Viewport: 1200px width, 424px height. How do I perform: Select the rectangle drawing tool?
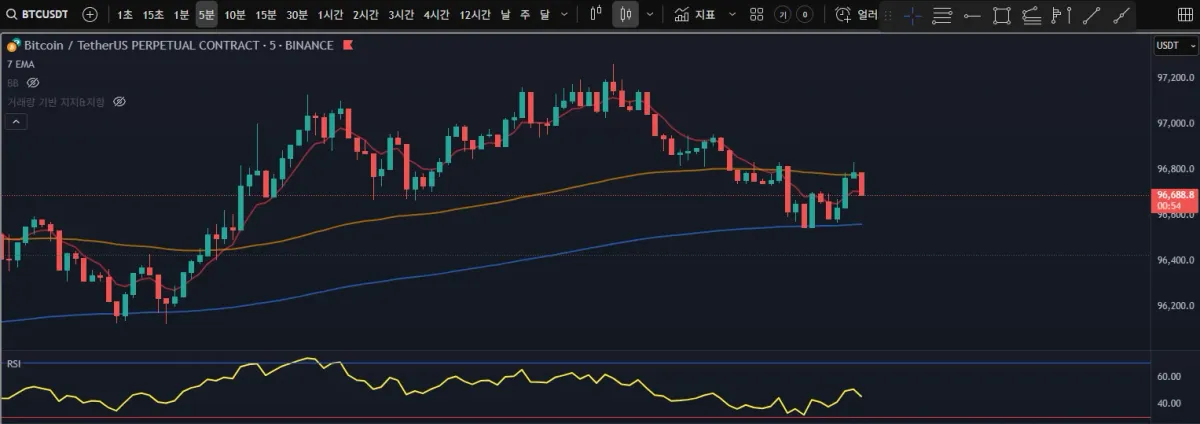tap(1002, 15)
